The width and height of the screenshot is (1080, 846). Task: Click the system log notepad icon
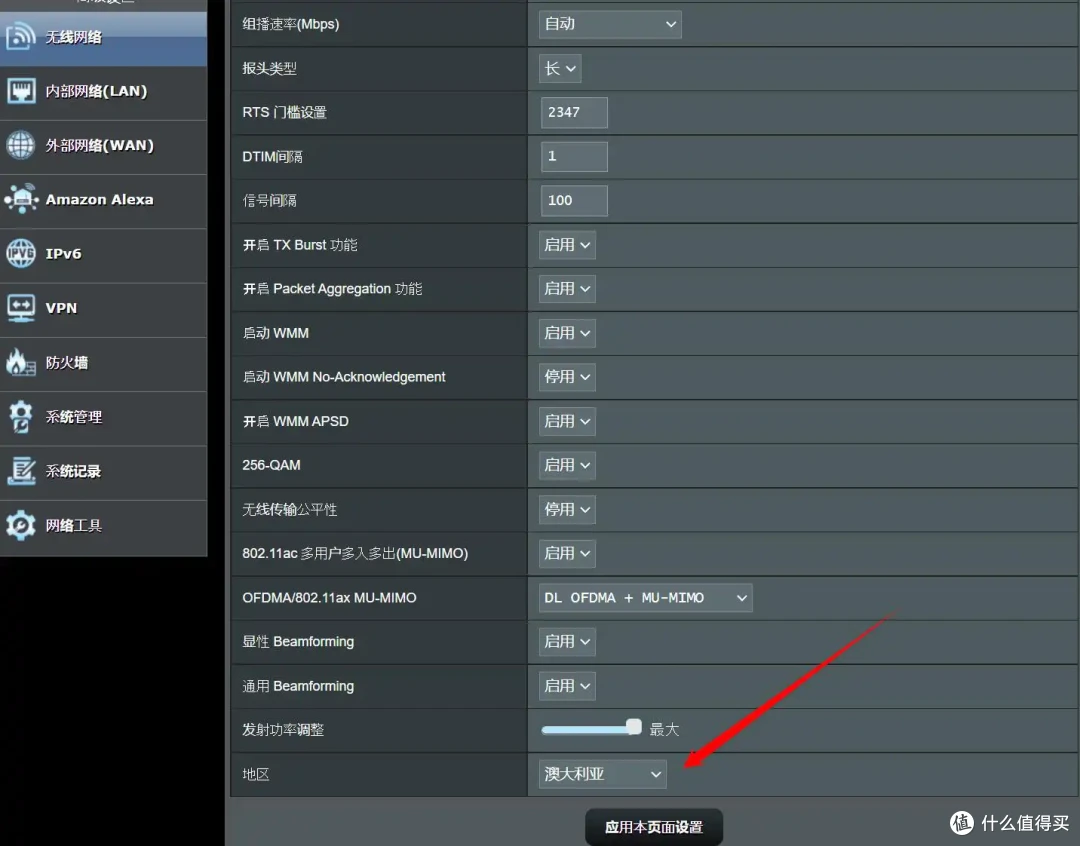pos(21,471)
